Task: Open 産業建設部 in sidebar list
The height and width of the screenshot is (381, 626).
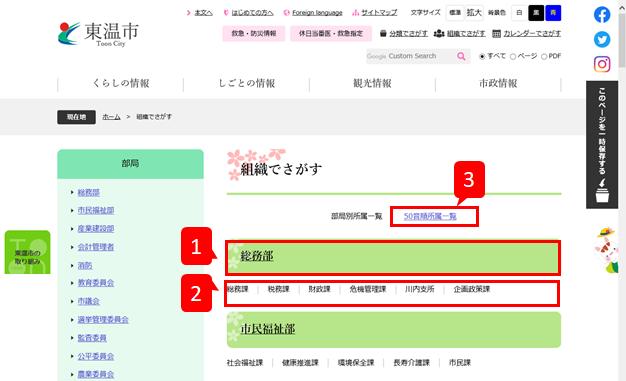Action: [96, 229]
